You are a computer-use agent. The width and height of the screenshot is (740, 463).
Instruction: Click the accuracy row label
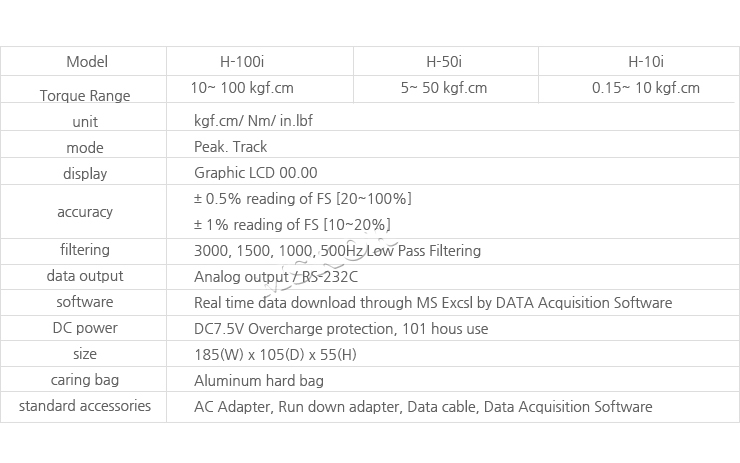click(85, 212)
